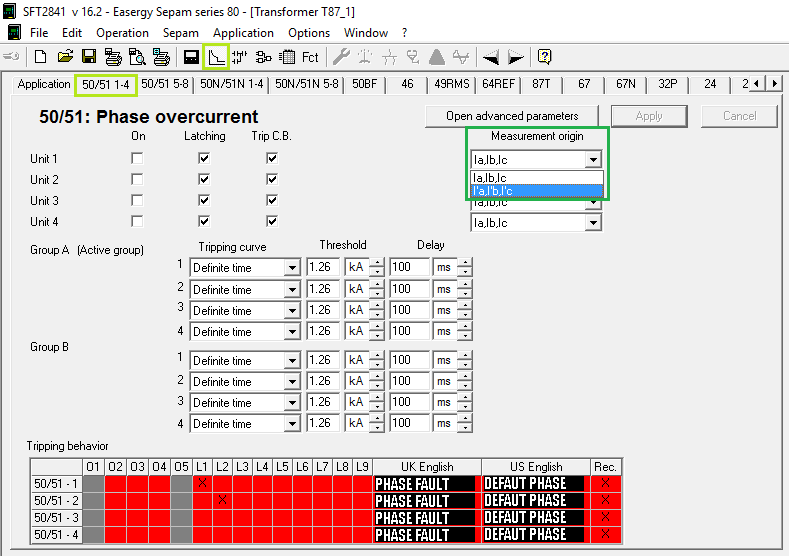789x556 pixels.
Task: Open a file with the folder icon
Action: [65, 57]
